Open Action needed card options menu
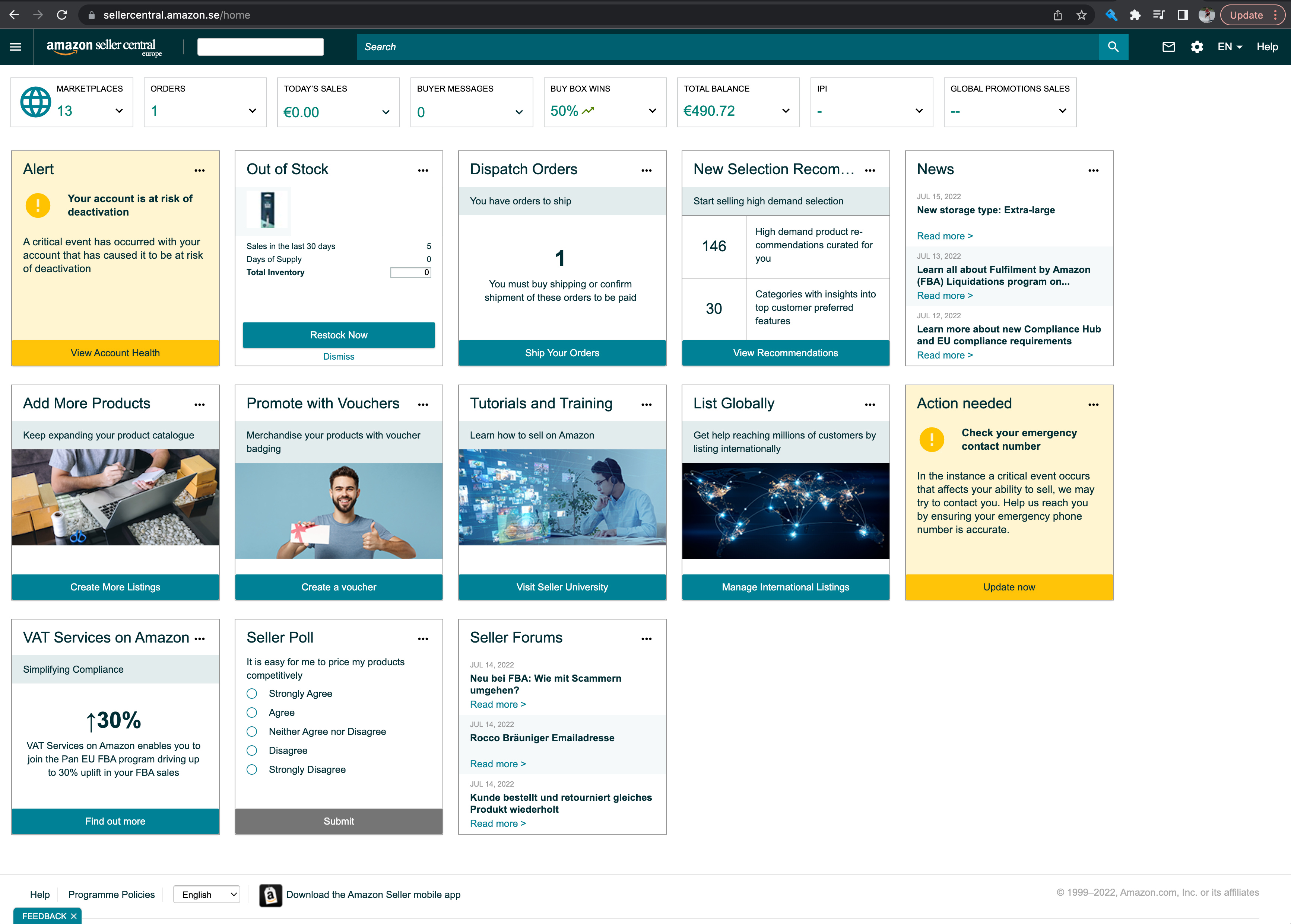Image resolution: width=1291 pixels, height=924 pixels. tap(1094, 405)
